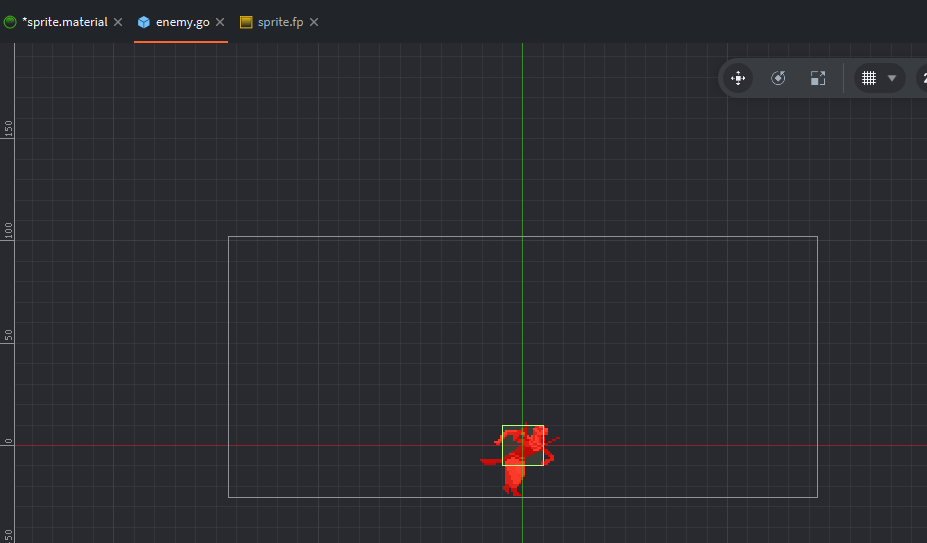This screenshot has height=543, width=927.
Task: Switch to the sprite.fp tab
Action: coord(280,22)
